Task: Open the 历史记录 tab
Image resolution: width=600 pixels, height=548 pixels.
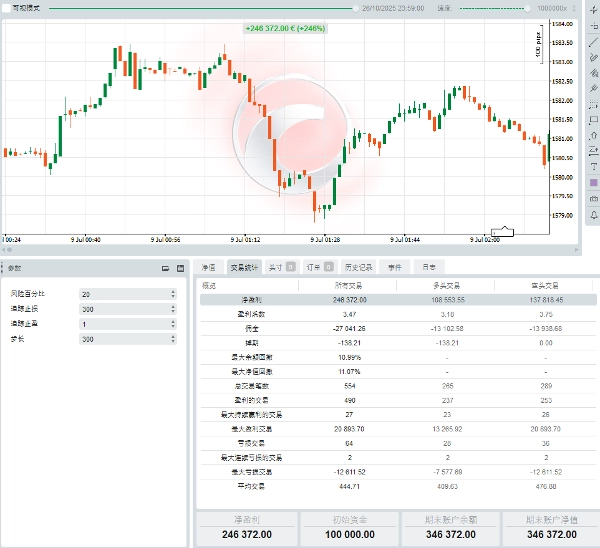Action: coord(358,268)
